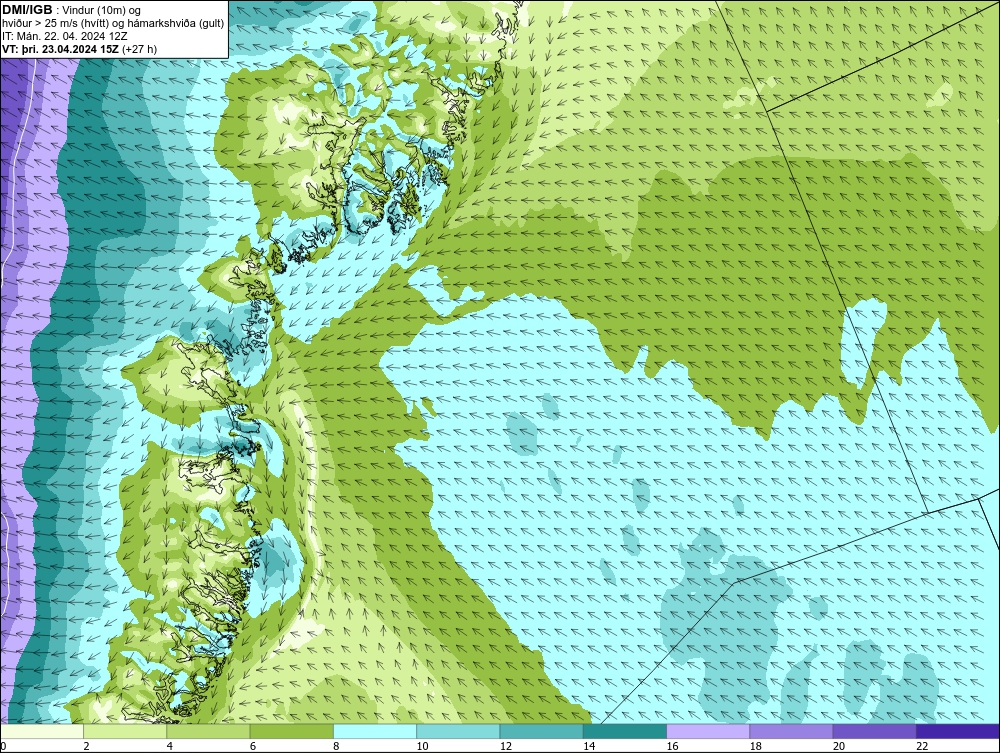Click the 8–10 m/s light cyan legend swatch

[375, 732]
